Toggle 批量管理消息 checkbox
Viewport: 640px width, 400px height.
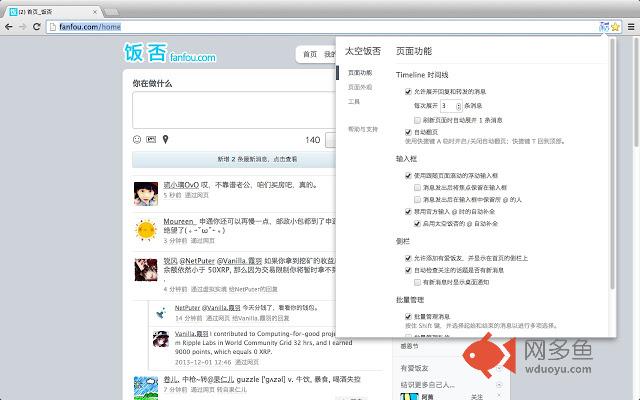click(x=409, y=316)
